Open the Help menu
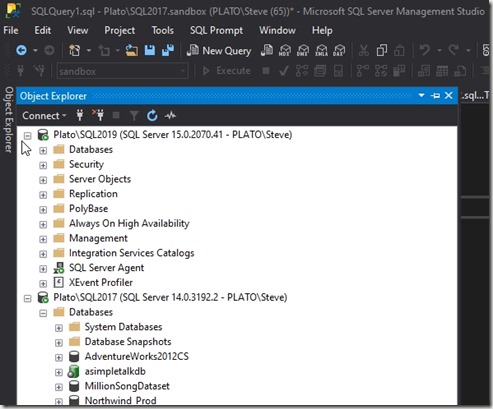 (x=322, y=30)
